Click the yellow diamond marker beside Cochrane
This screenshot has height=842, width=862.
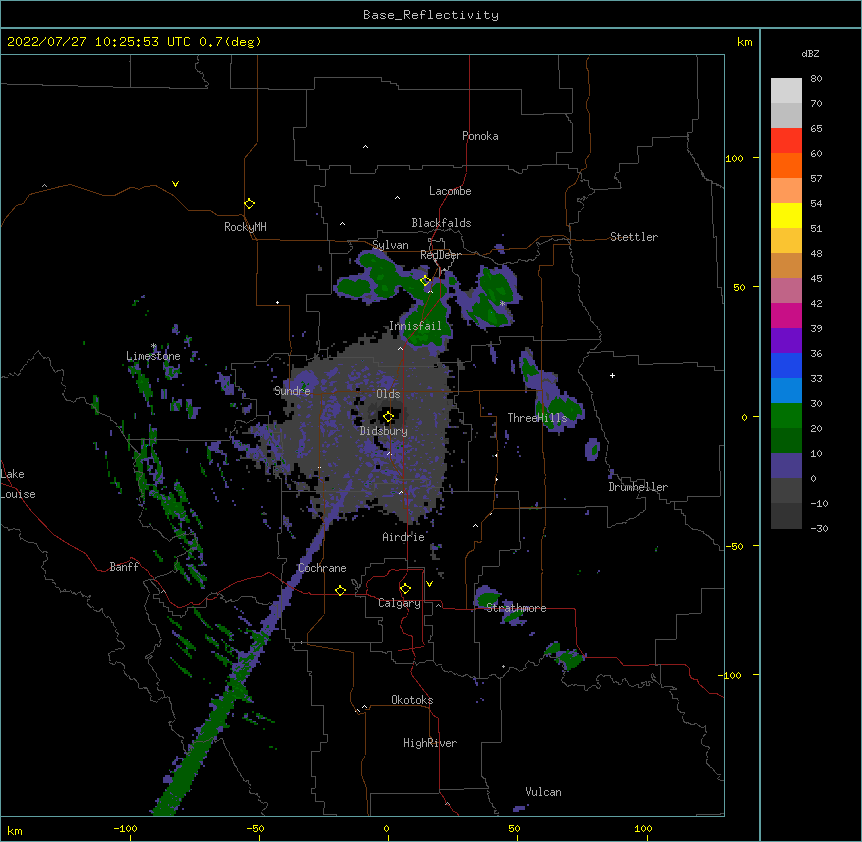coord(340,590)
